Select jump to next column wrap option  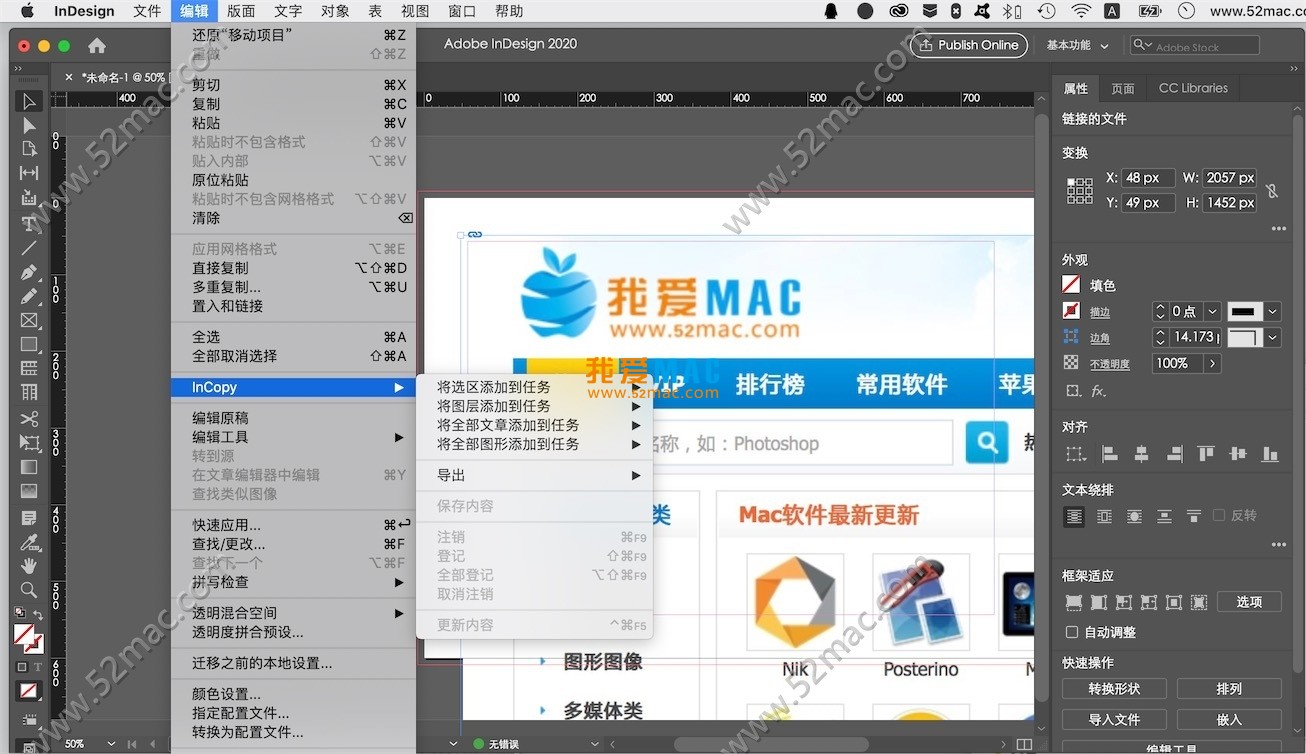point(1193,517)
